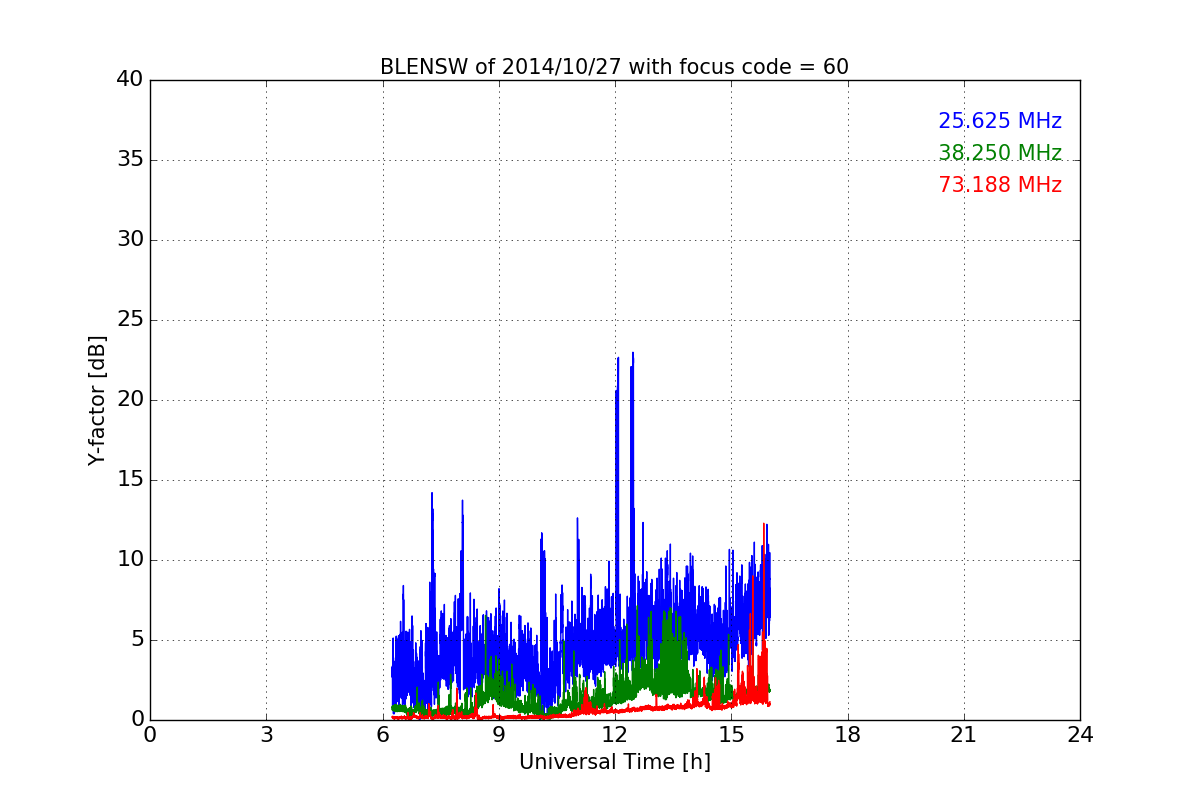Click the y-axis tick label 30

click(130, 240)
